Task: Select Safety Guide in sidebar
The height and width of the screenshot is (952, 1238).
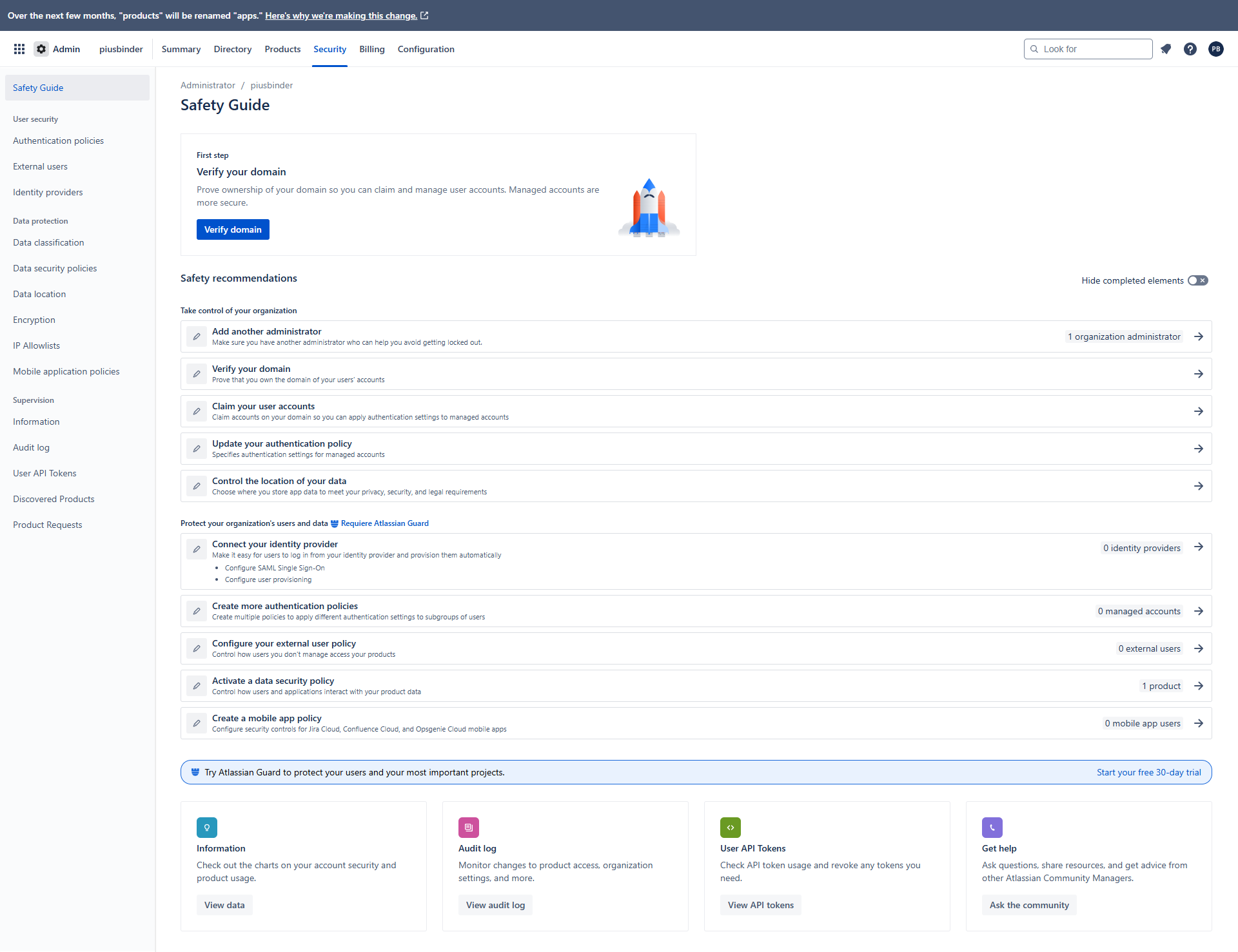Action: [x=77, y=88]
